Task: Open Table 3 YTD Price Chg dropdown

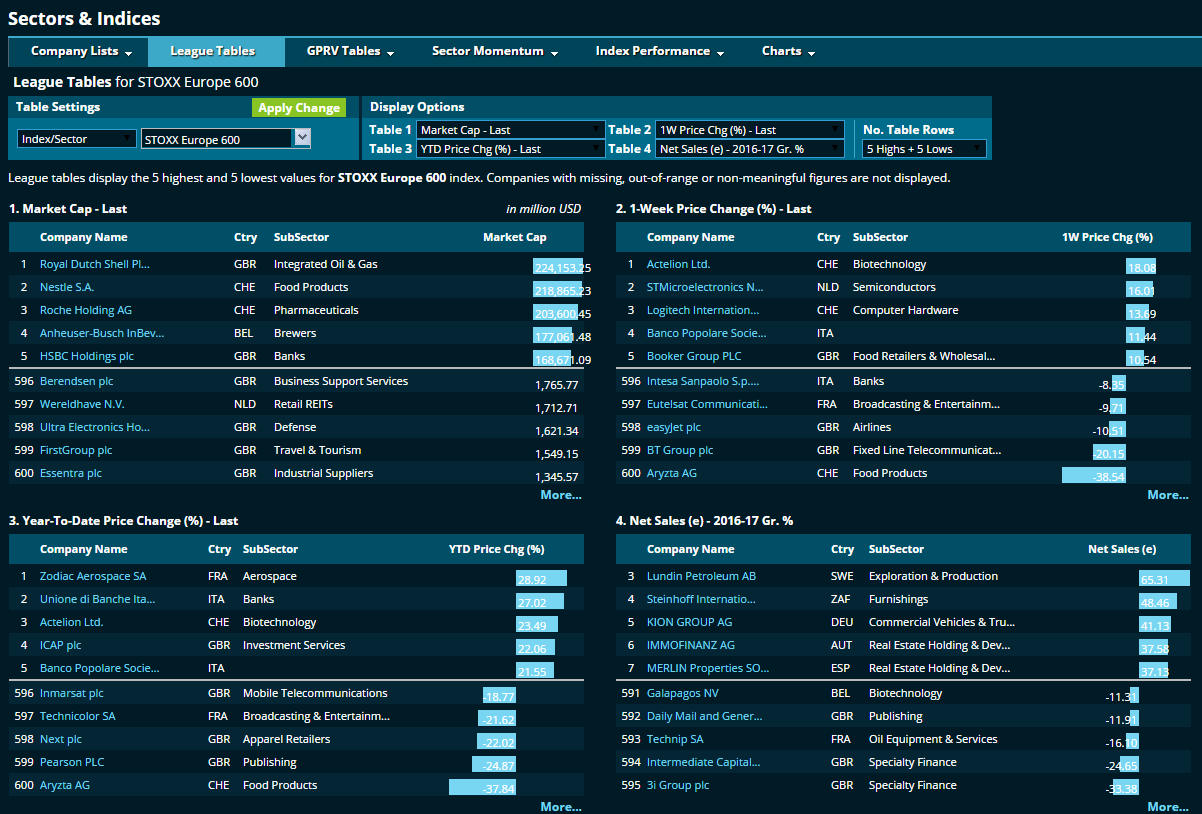Action: 511,149
